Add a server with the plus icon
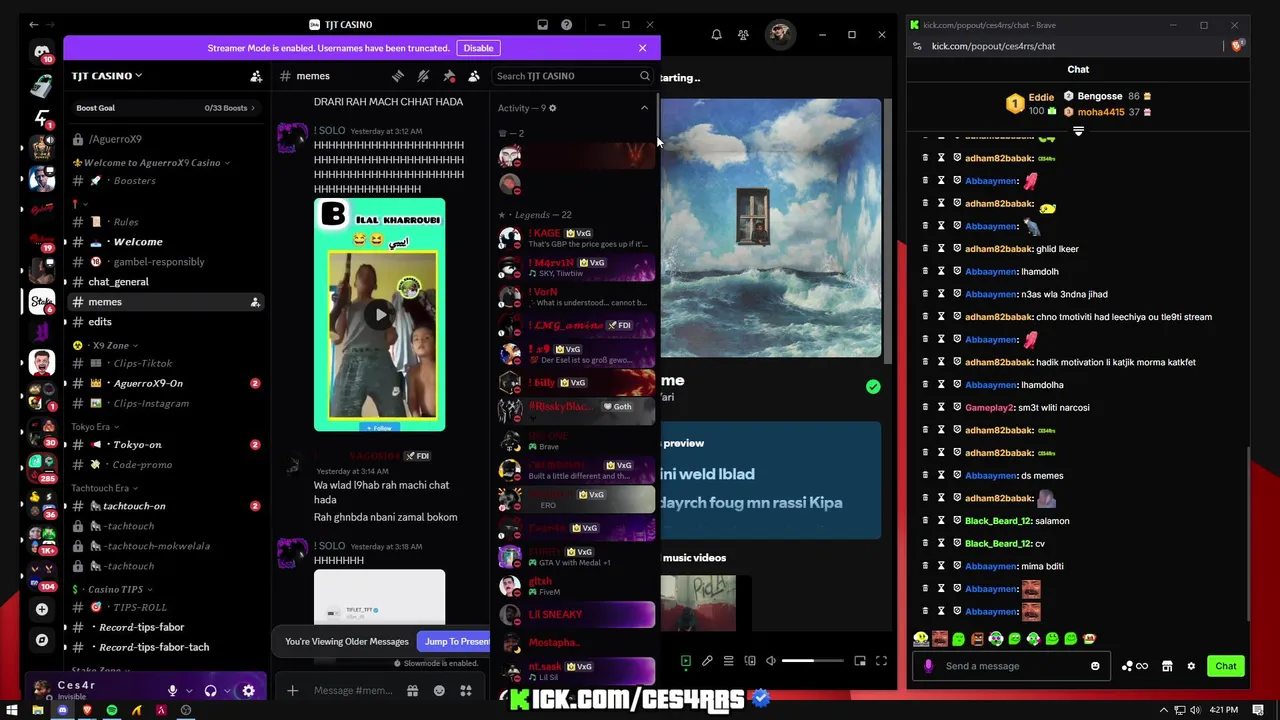Screen dimensions: 1280x720 tap(42, 609)
